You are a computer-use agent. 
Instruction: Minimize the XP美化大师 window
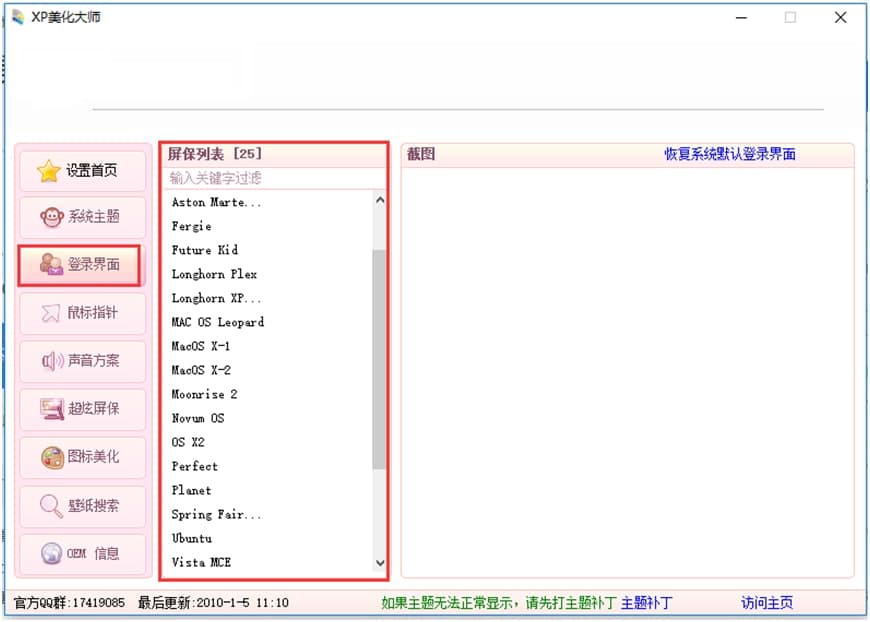click(741, 18)
